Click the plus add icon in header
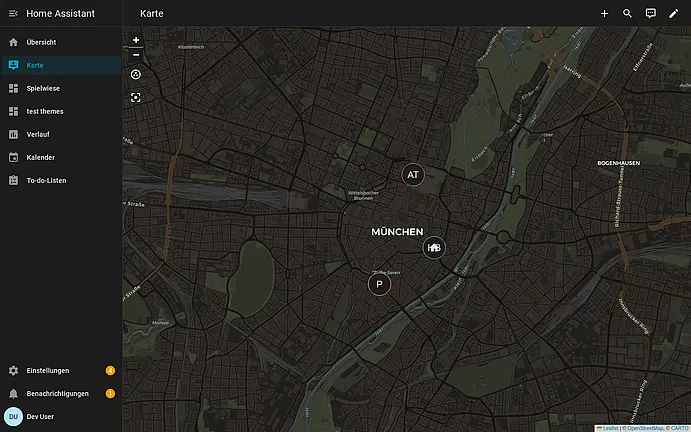The width and height of the screenshot is (691, 432). tap(605, 14)
